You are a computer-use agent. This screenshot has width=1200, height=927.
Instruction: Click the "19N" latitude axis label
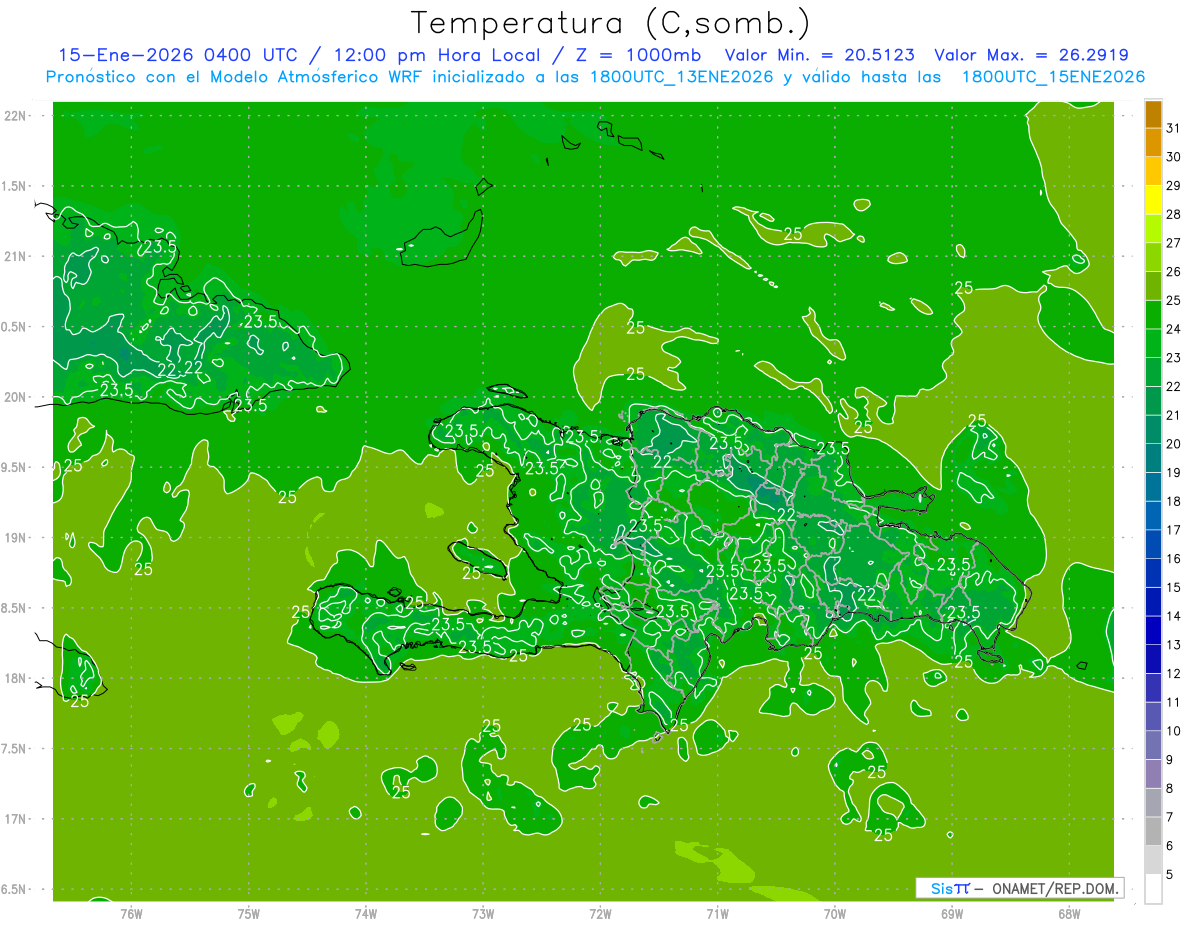(x=14, y=538)
